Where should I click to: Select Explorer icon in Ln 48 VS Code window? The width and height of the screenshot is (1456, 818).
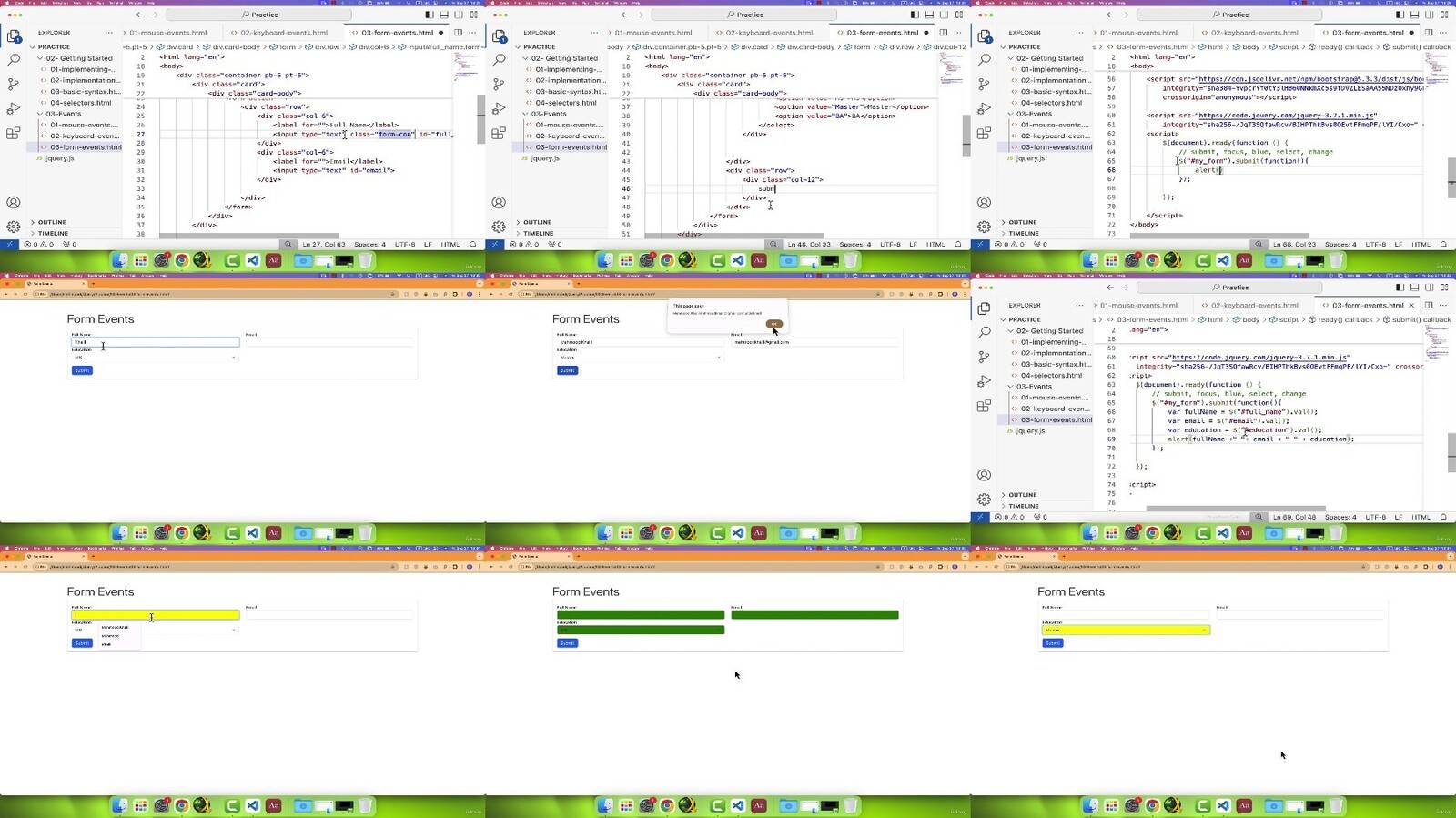[x=499, y=36]
